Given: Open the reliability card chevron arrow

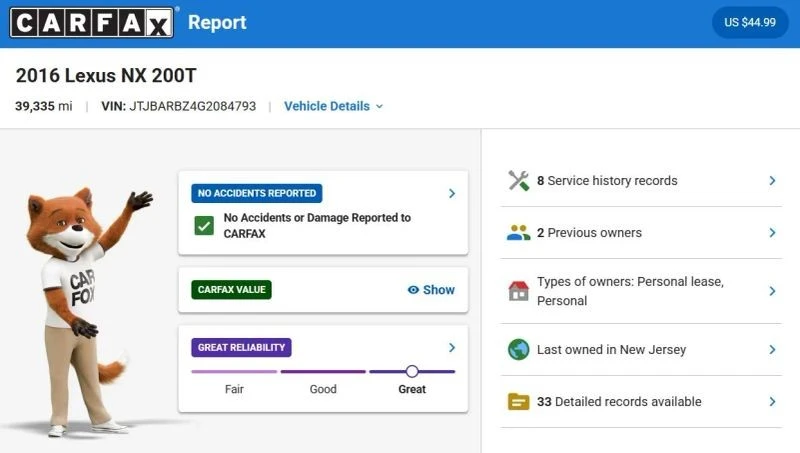Looking at the screenshot, I should [x=452, y=347].
